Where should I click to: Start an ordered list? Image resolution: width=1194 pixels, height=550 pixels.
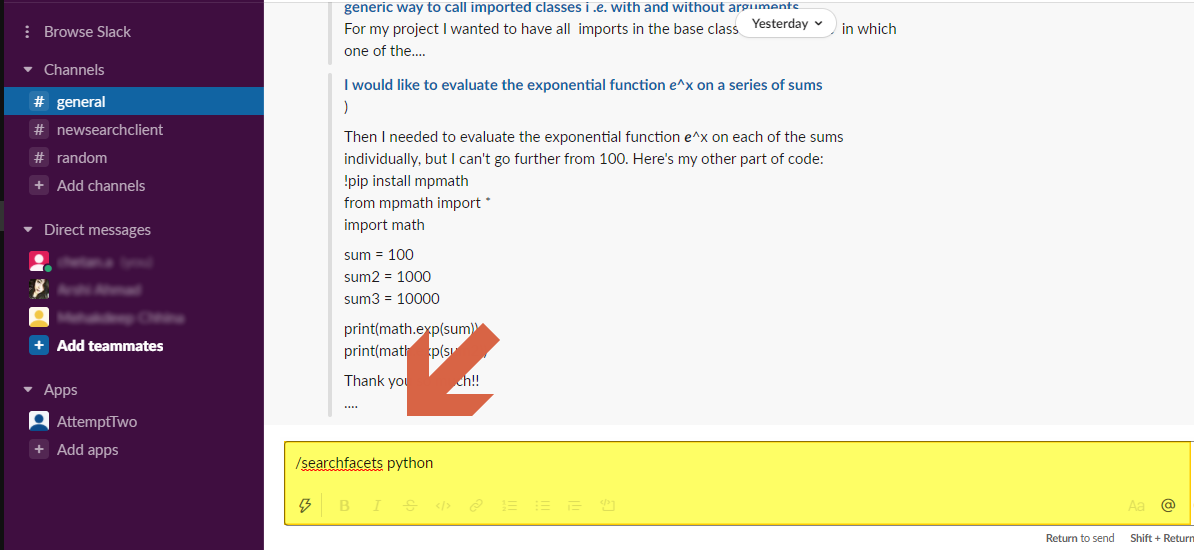tap(509, 506)
